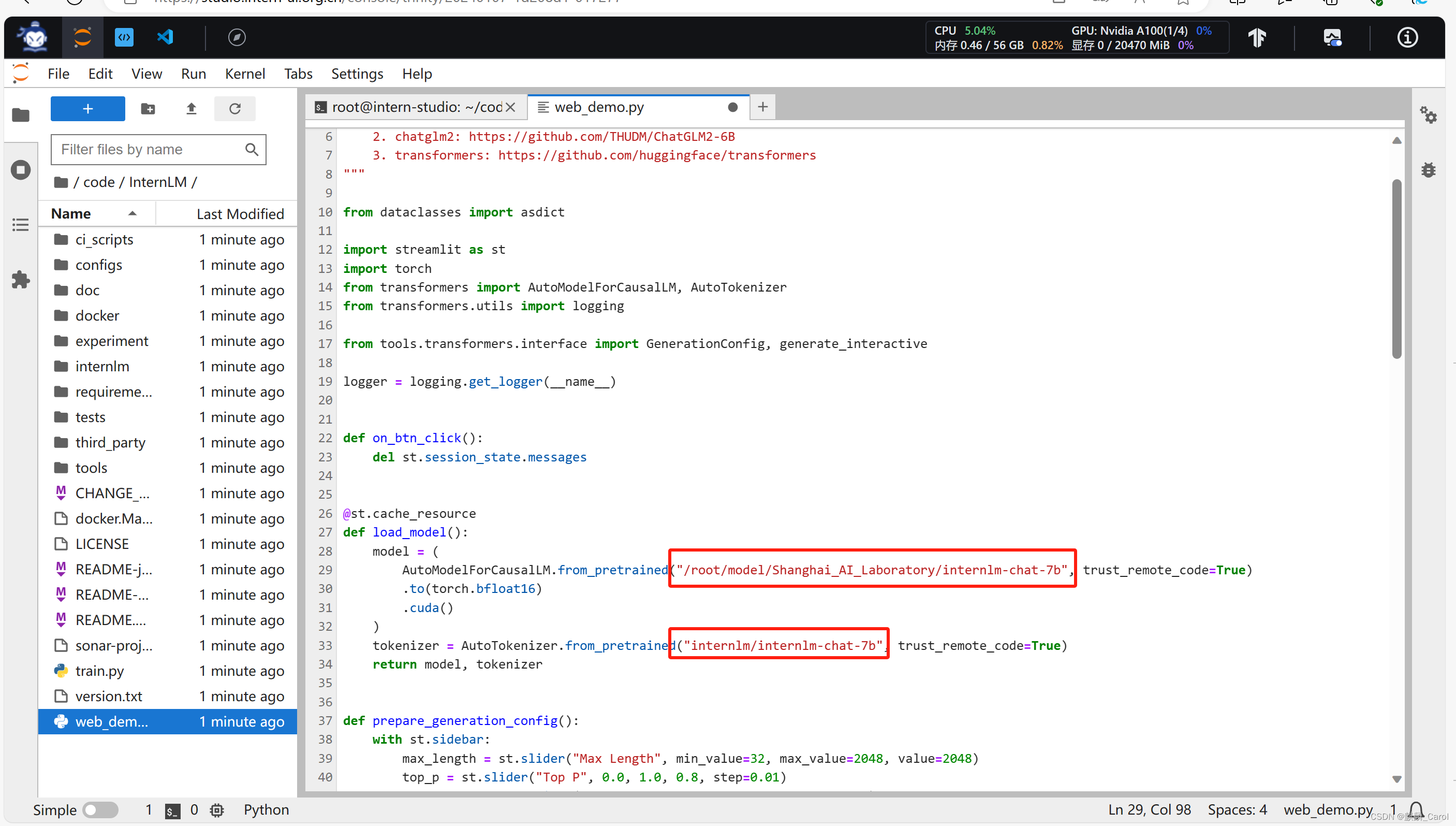Sort files by Last Modified column
1456x826 pixels.
click(240, 214)
